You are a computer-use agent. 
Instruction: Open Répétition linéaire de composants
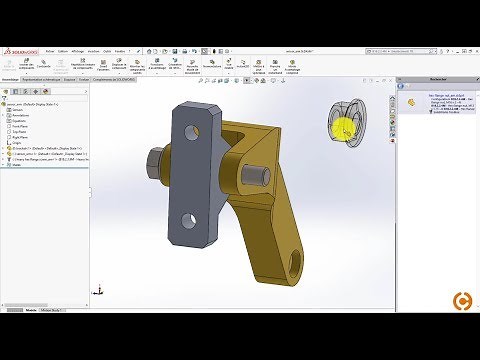click(83, 64)
